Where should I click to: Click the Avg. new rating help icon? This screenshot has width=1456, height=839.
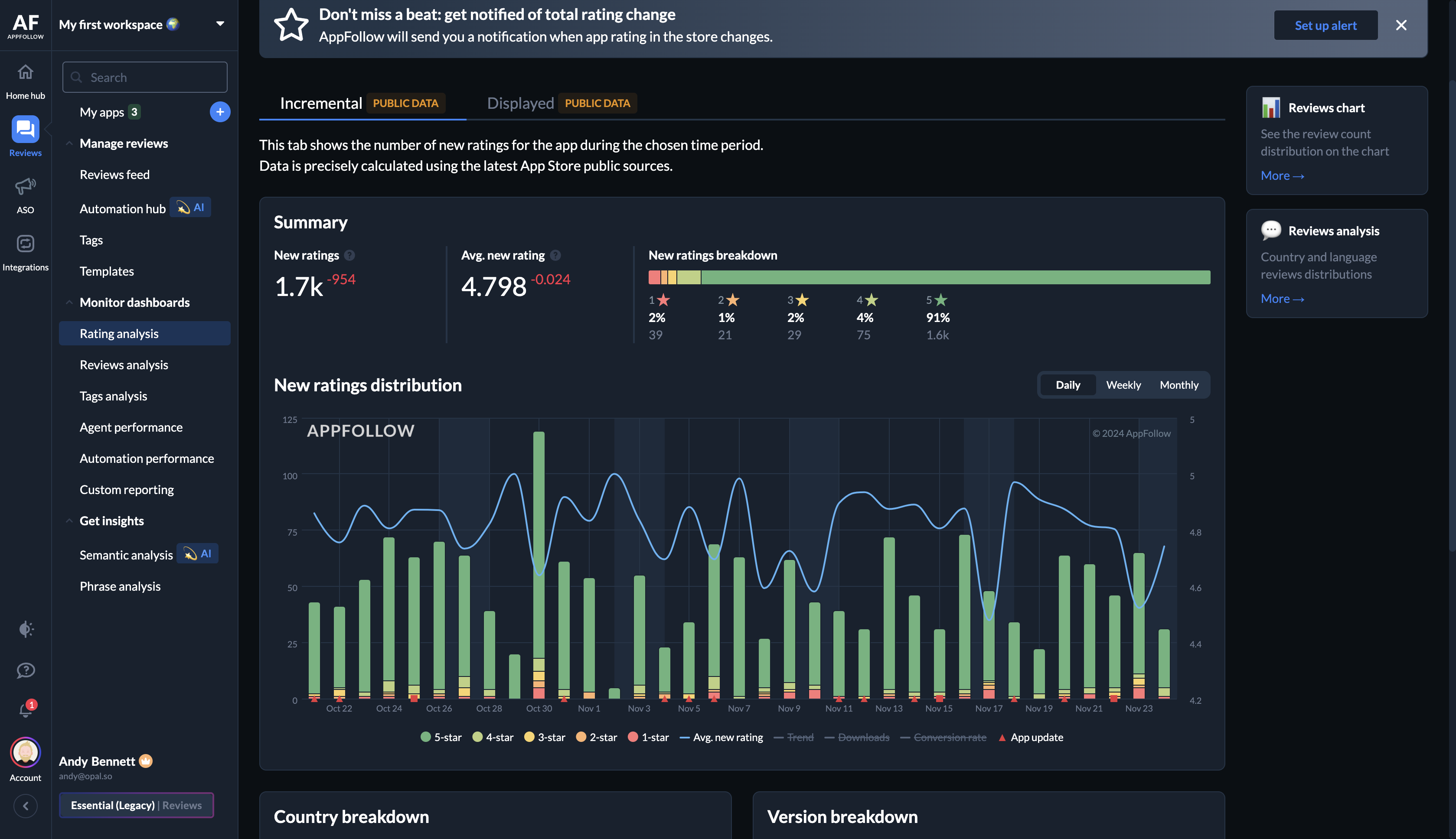[555, 255]
